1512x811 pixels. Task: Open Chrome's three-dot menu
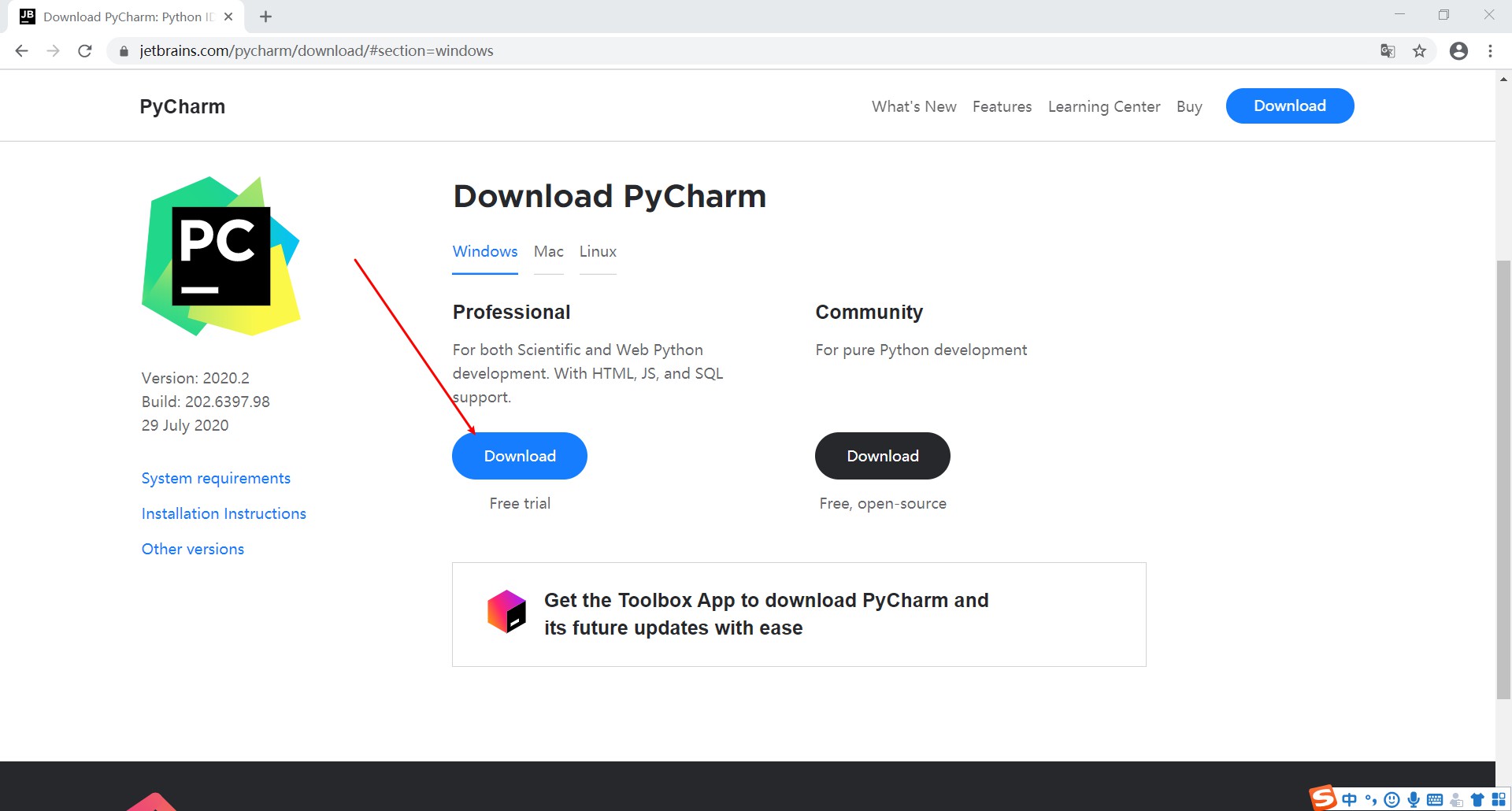1490,51
